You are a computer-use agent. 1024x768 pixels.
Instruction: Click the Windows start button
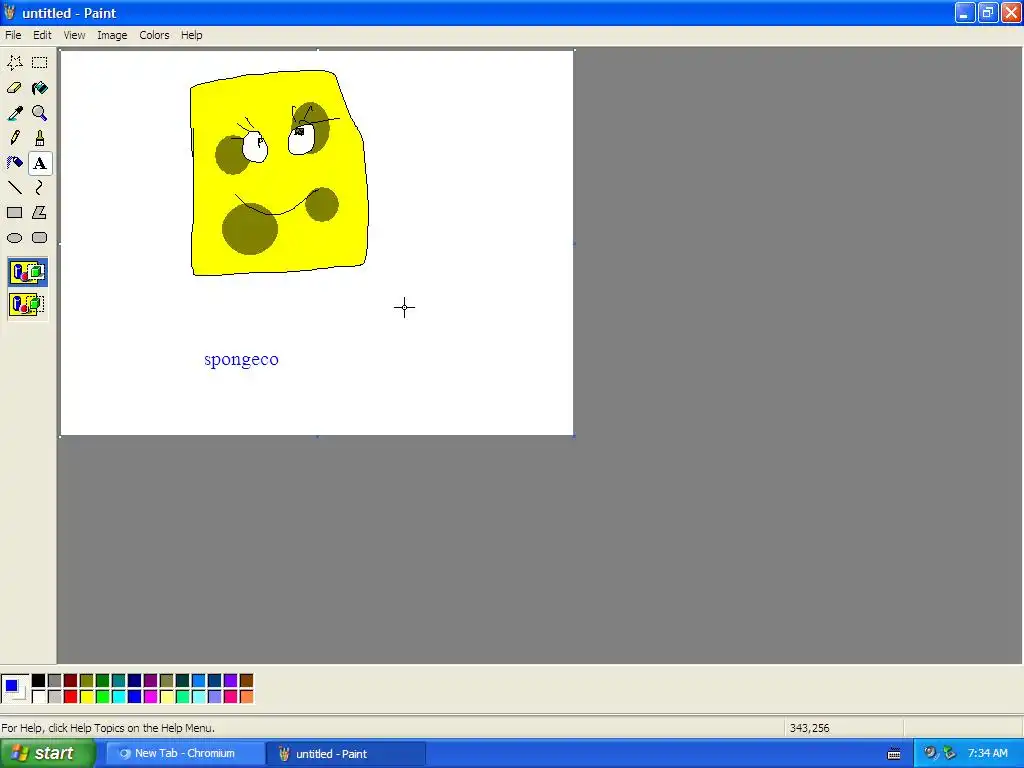point(48,754)
